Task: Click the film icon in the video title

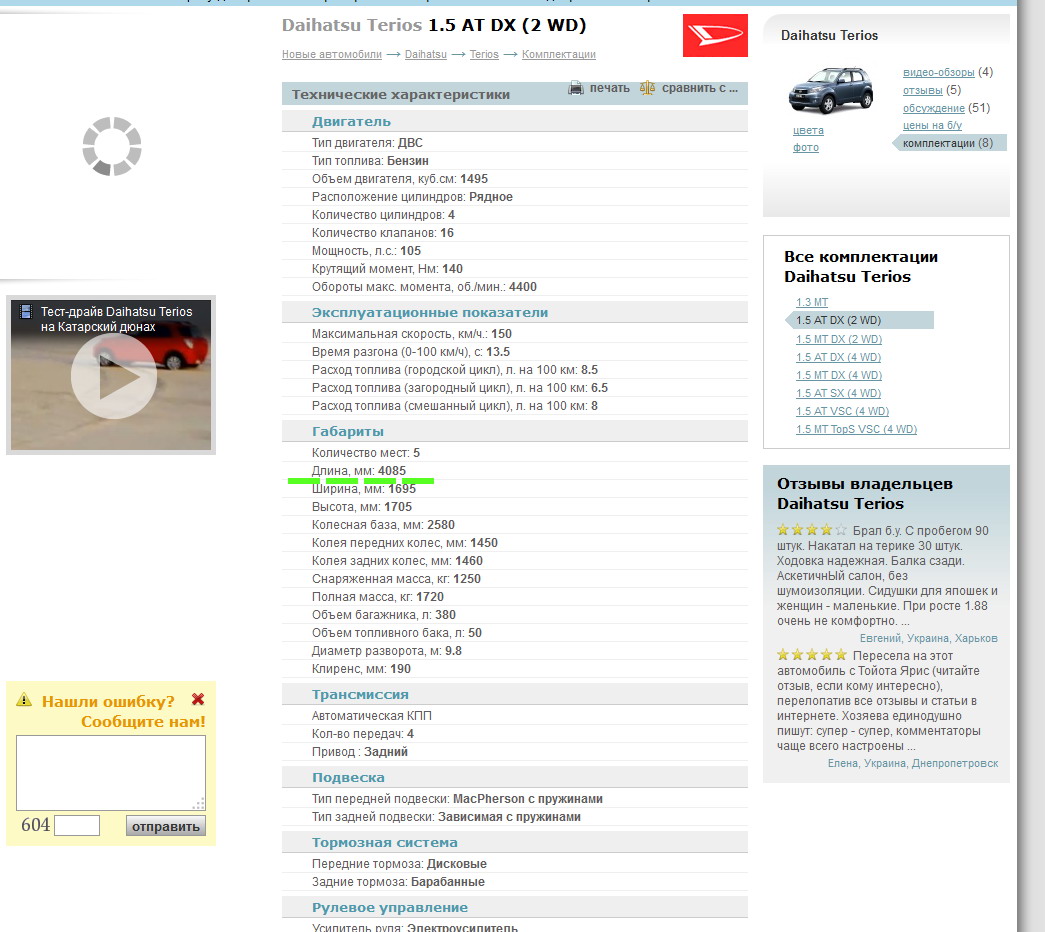Action: point(26,312)
